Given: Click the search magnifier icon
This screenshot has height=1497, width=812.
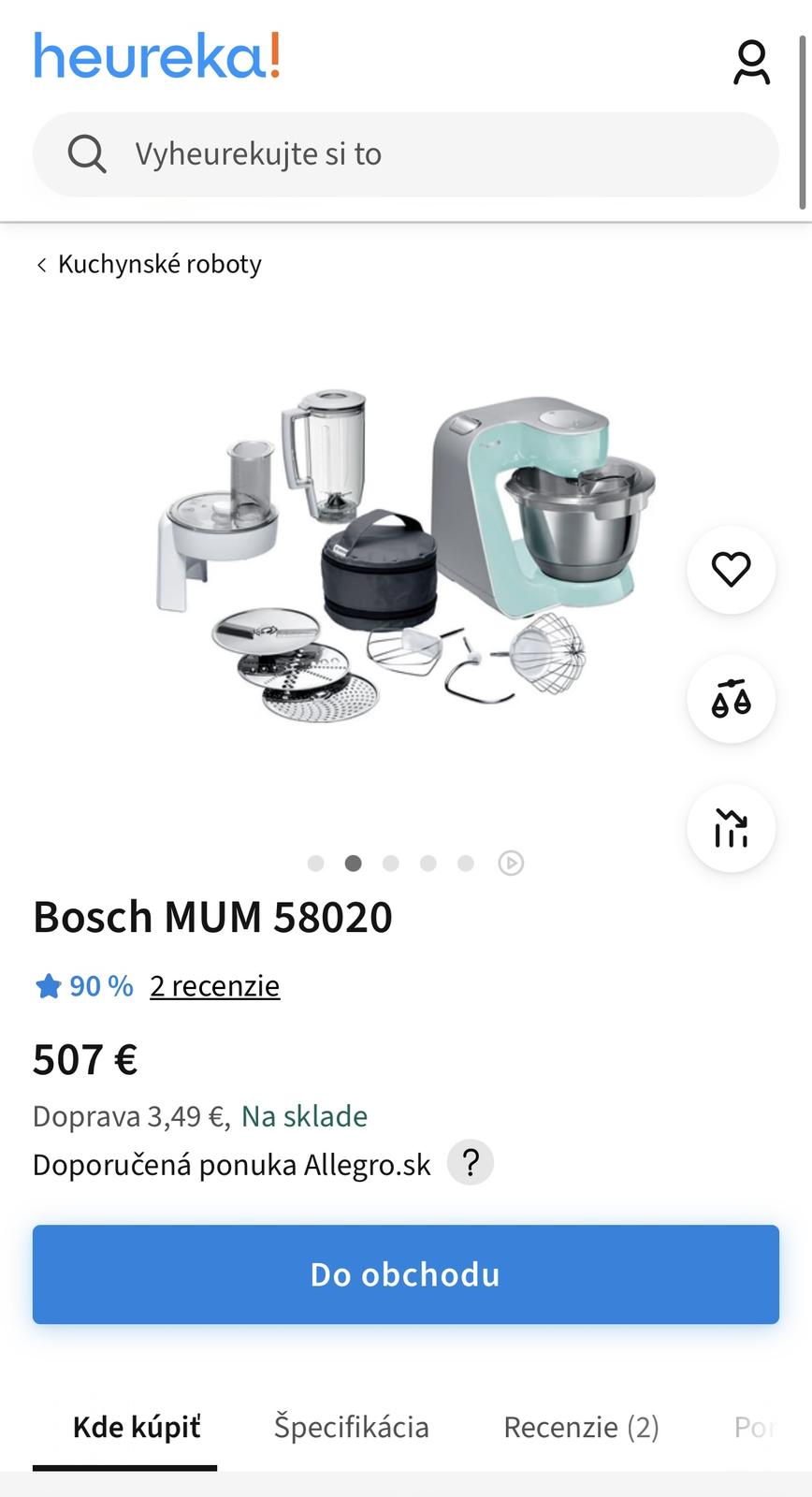Looking at the screenshot, I should pos(87,153).
